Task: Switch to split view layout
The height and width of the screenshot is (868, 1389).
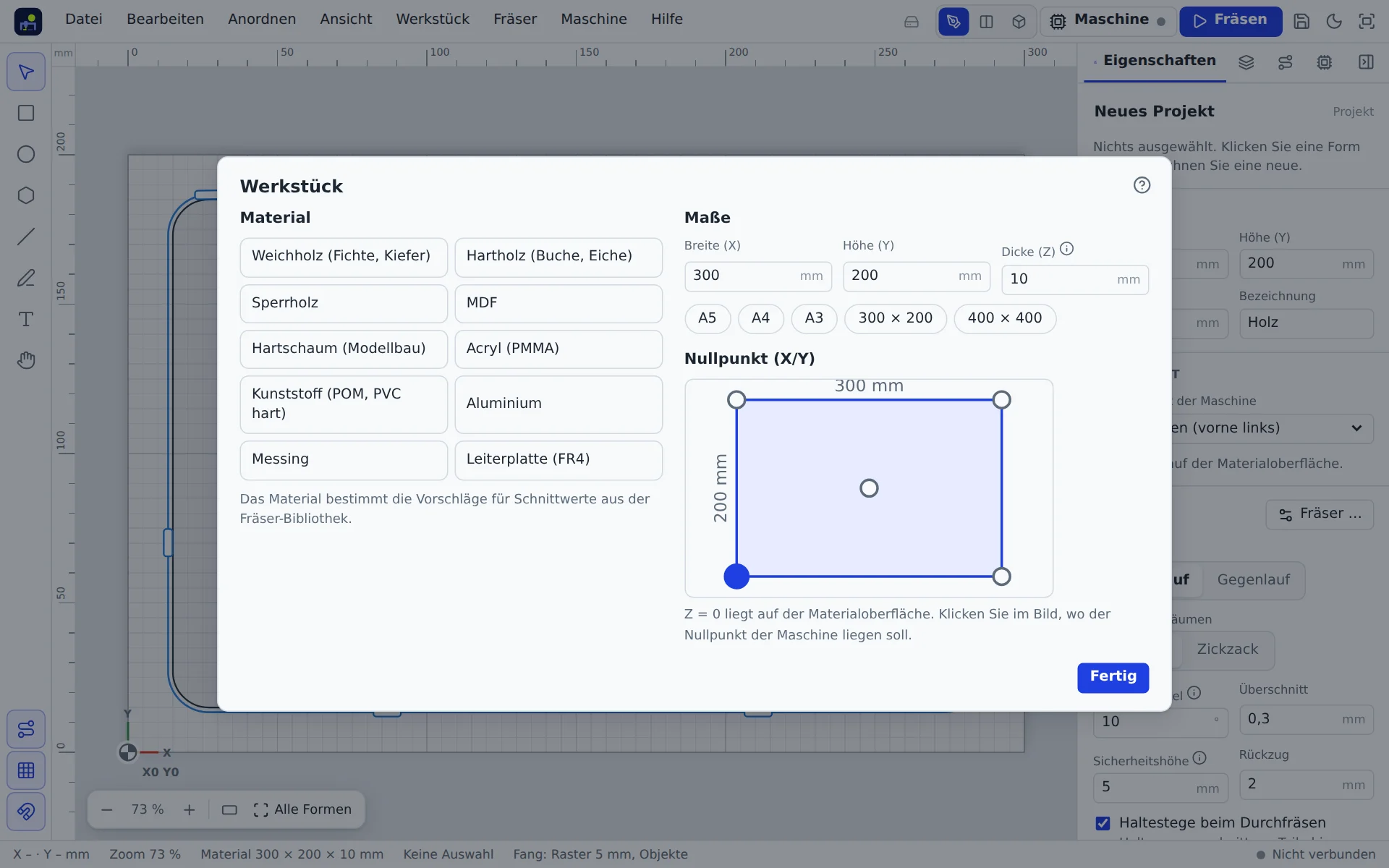Action: [986, 22]
